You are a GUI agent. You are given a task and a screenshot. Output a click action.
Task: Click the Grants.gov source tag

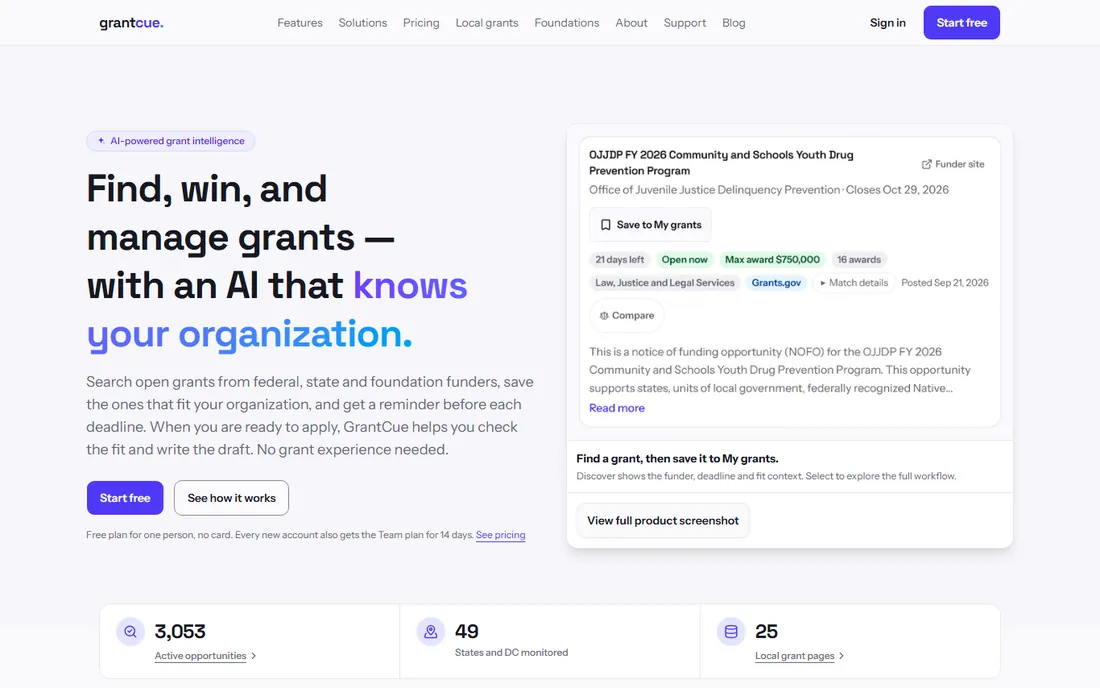click(x=776, y=283)
